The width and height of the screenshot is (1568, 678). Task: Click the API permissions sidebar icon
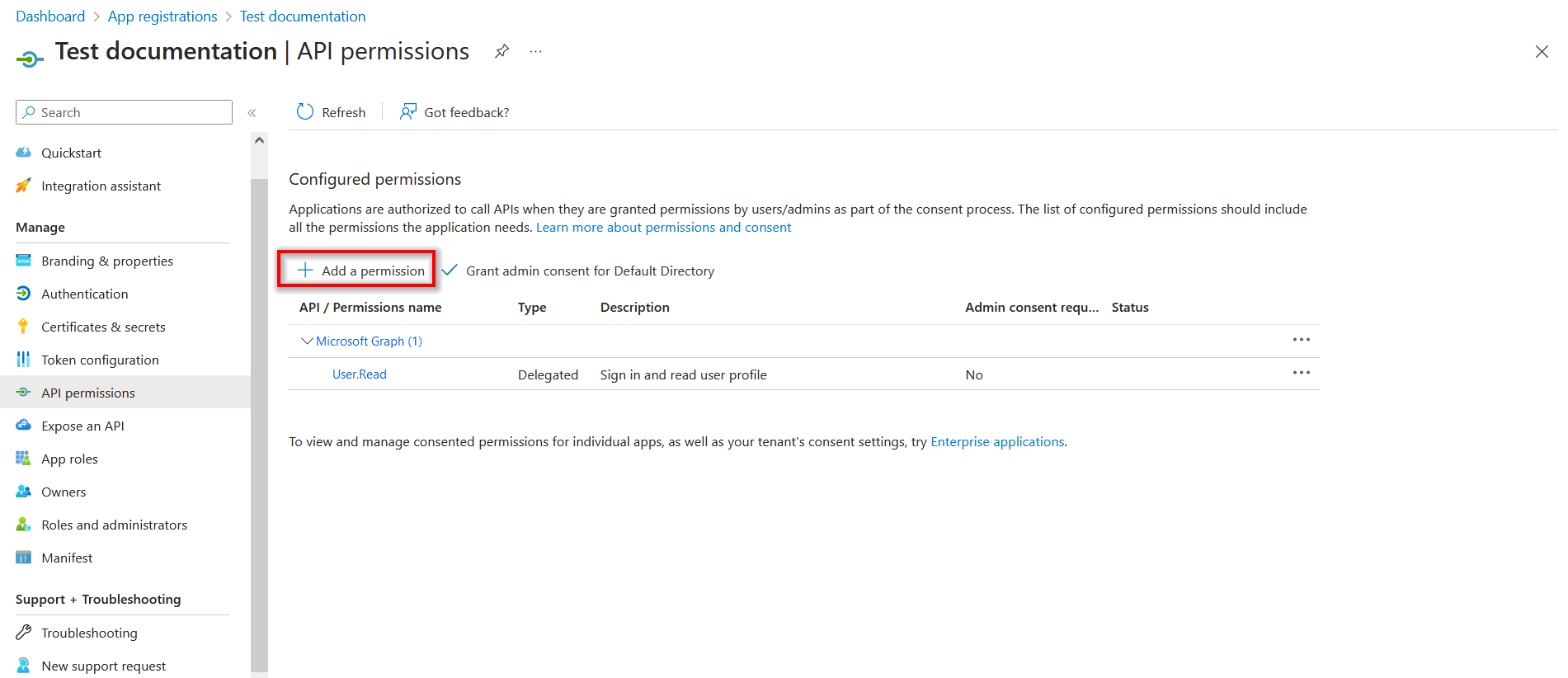pos(23,393)
